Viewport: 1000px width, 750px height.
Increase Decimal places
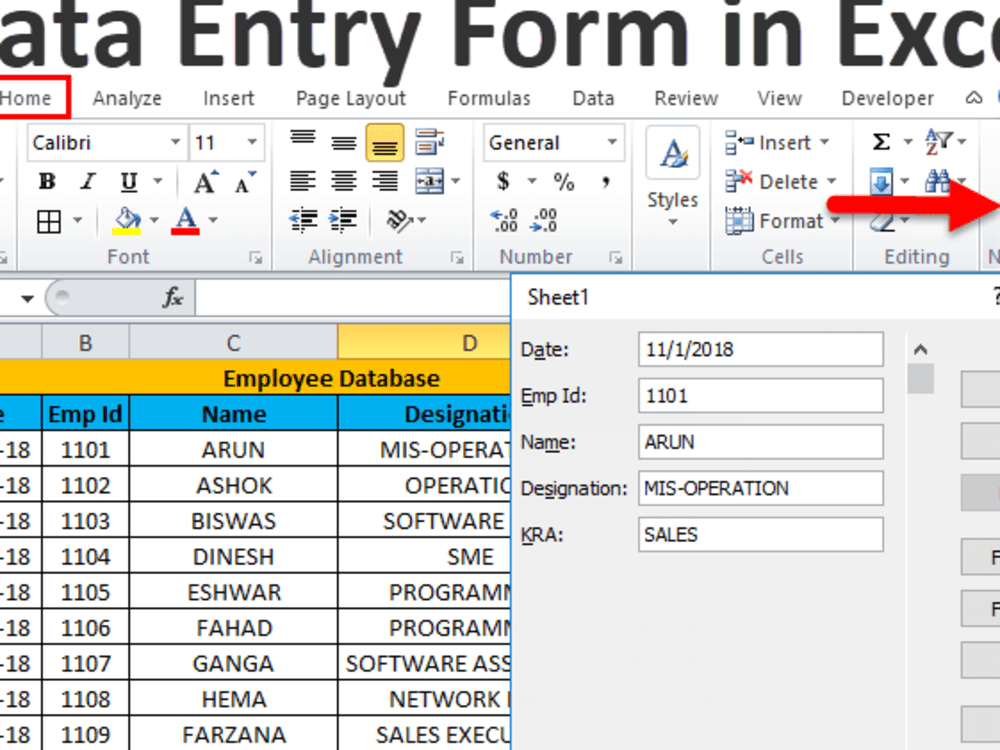click(x=504, y=221)
